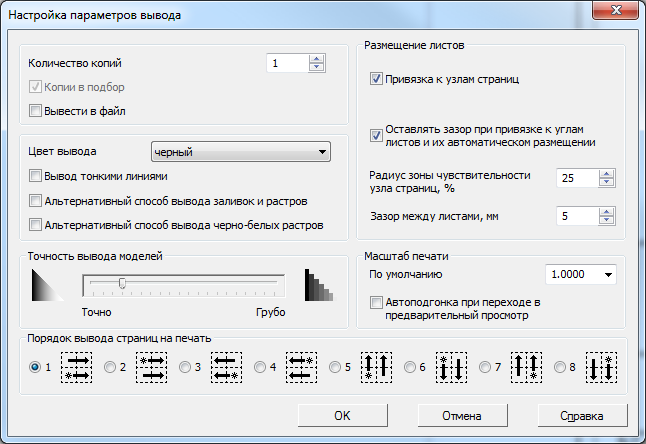Click the page order icon for option 2

pyautogui.click(x=152, y=367)
